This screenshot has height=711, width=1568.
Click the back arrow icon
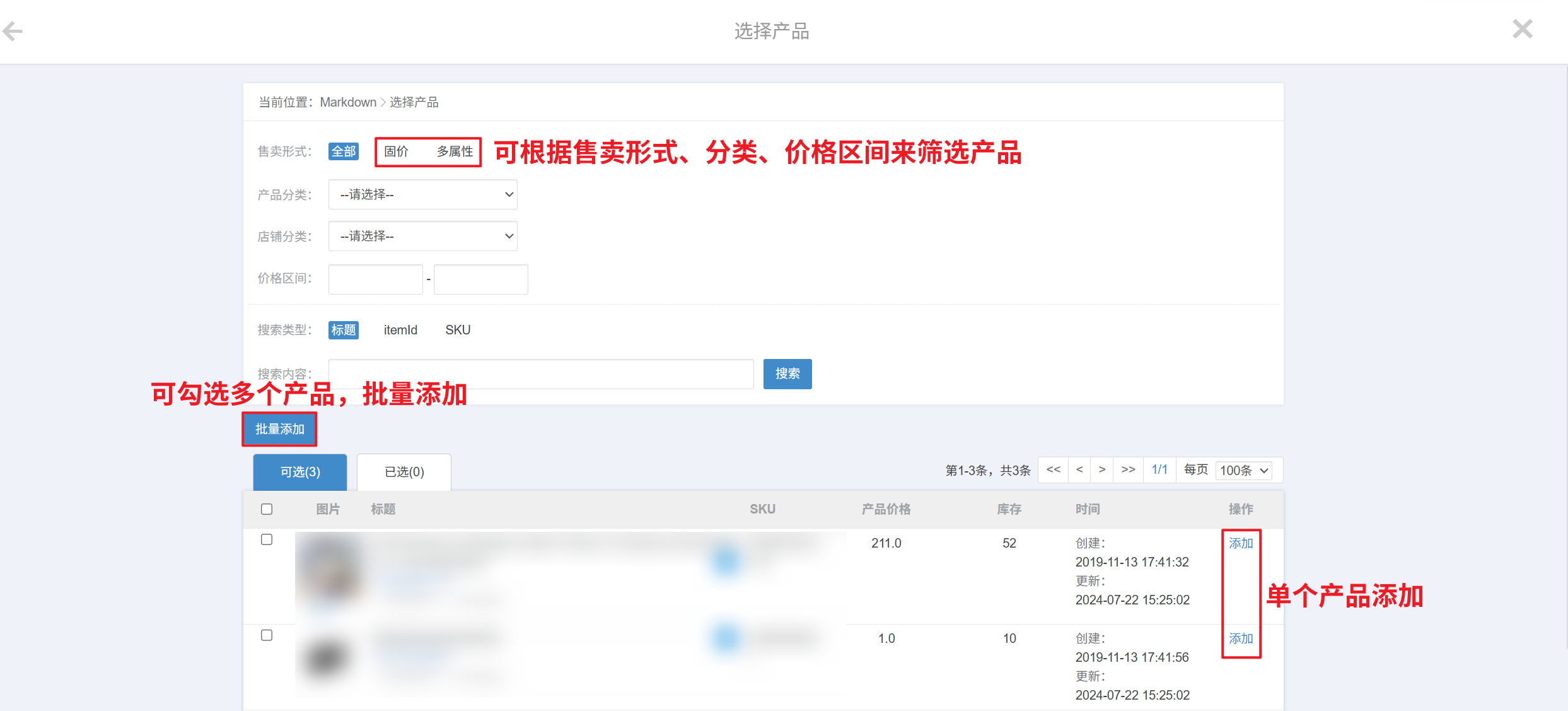pos(13,31)
